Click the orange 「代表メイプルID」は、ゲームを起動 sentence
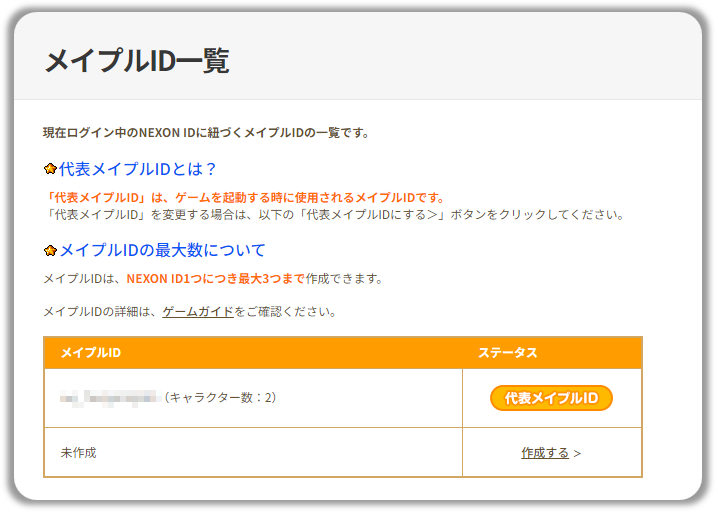 click(x=245, y=197)
